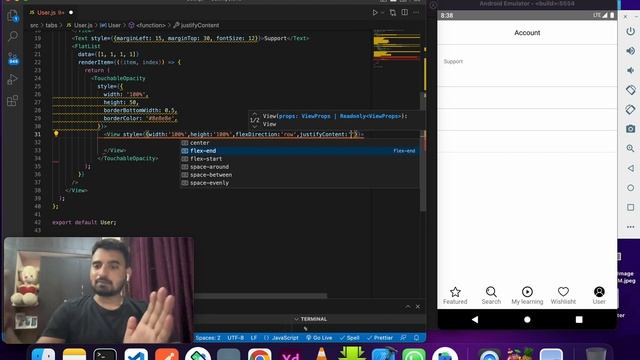The image size is (640, 360).
Task: Toggle the Spell checker status item
Action: tap(350, 338)
